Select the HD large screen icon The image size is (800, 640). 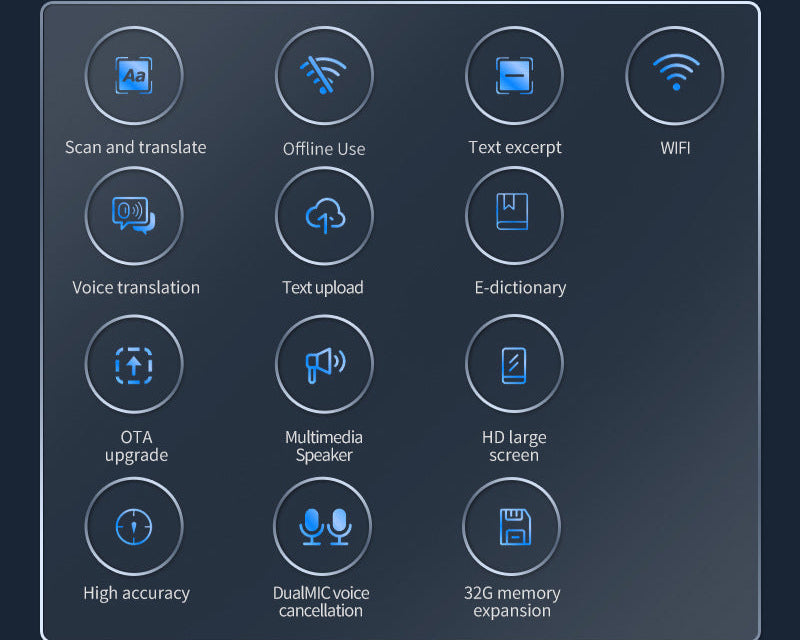pyautogui.click(x=514, y=365)
